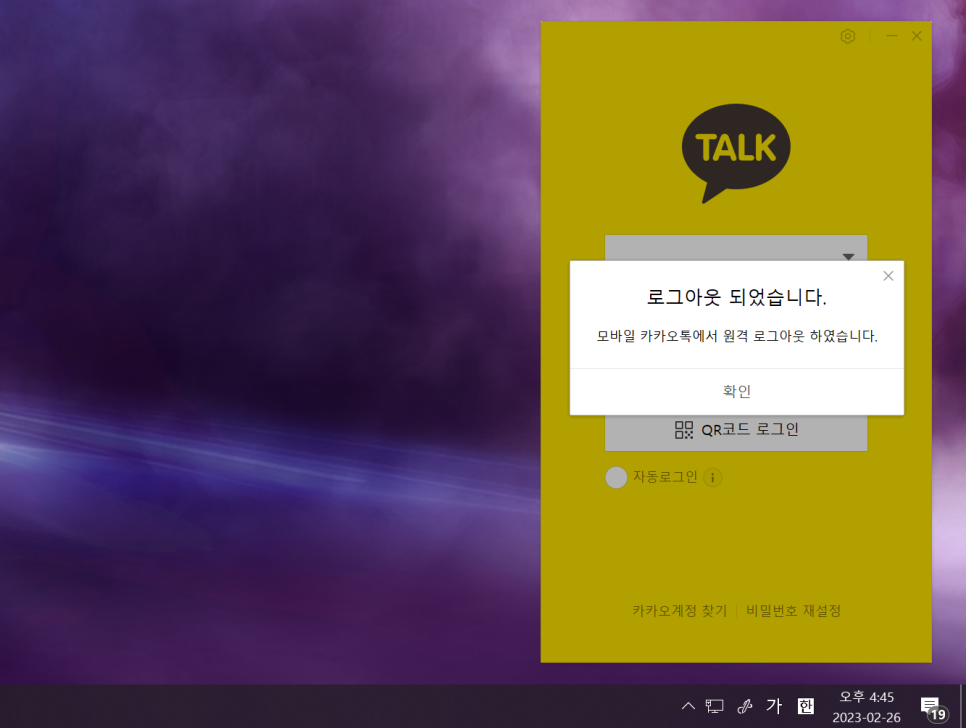Open the taskbar clock and date
Screen dimensions: 966x728
coord(866,706)
